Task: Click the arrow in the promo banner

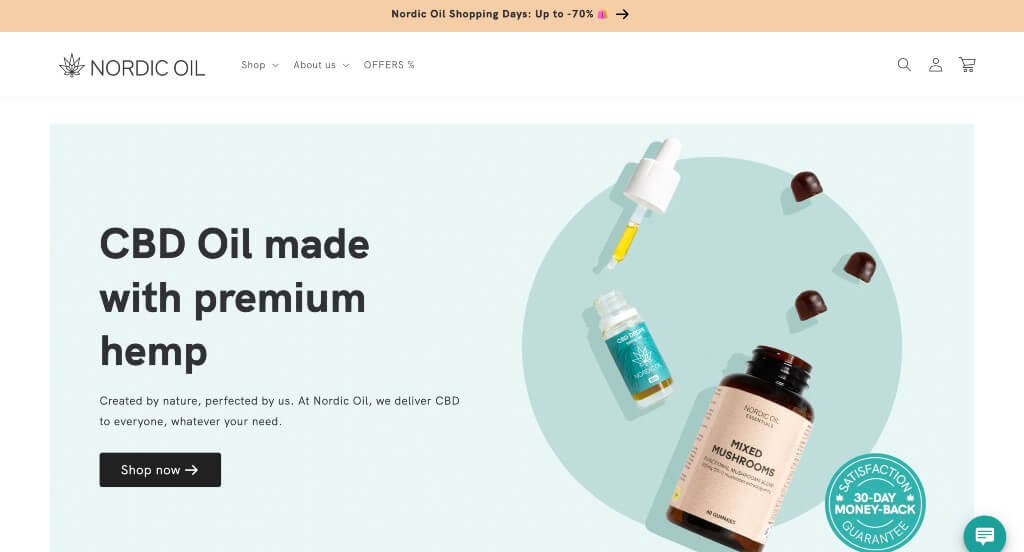Action: pyautogui.click(x=622, y=14)
